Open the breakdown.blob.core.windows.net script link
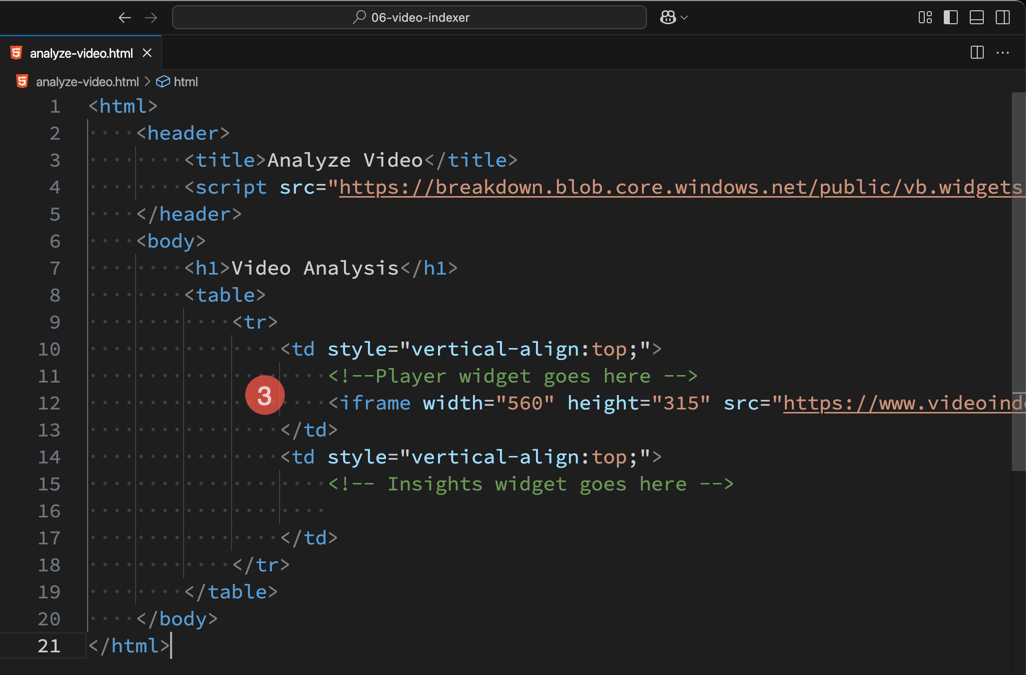Viewport: 1026px width, 675px height. click(681, 188)
